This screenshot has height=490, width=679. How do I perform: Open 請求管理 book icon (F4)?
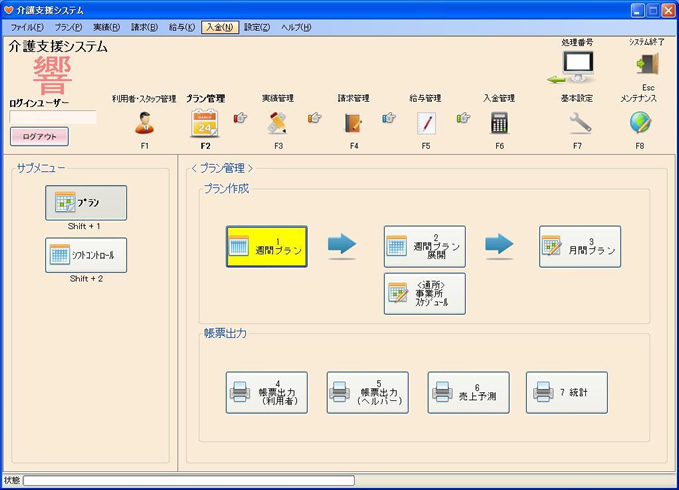[x=353, y=123]
